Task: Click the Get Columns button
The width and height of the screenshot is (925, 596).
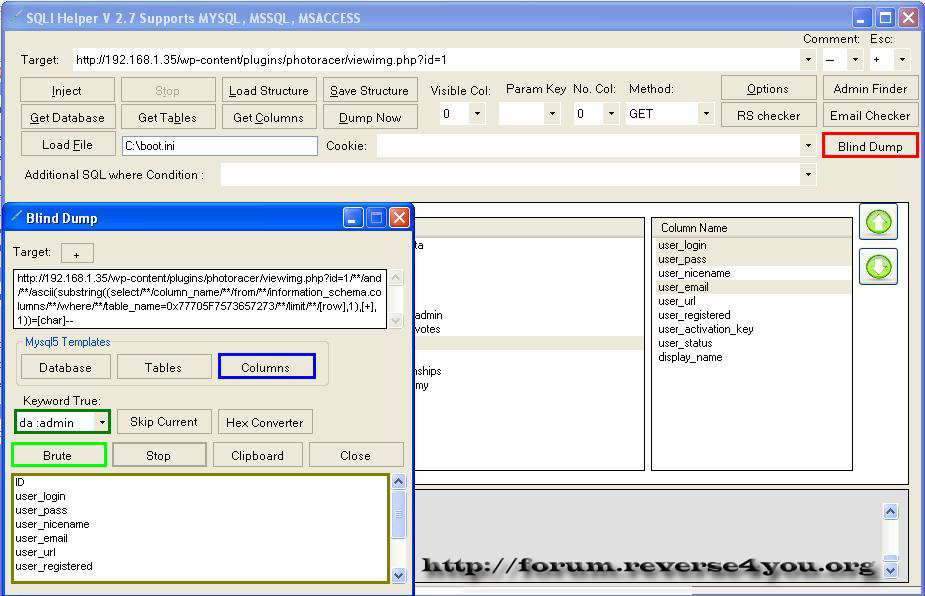Action: pos(269,117)
